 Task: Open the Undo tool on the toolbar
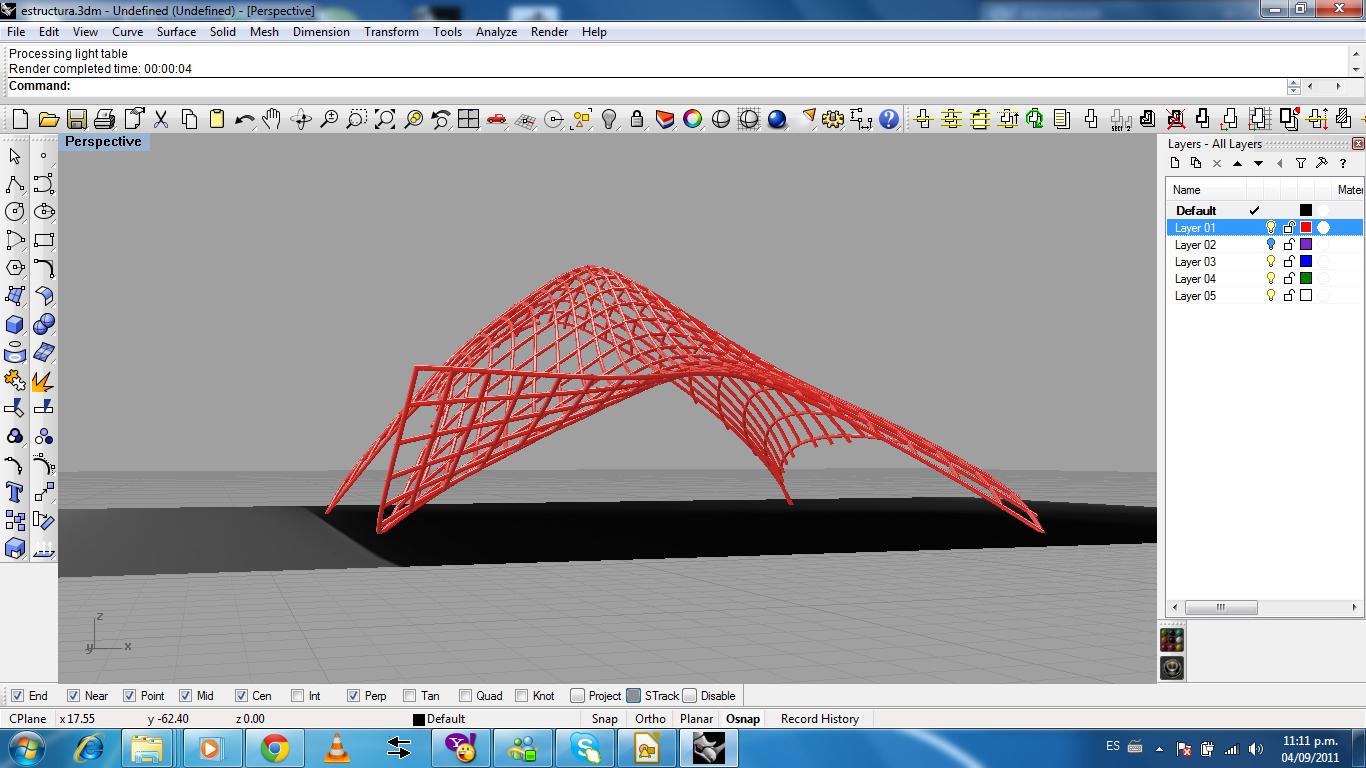click(242, 119)
